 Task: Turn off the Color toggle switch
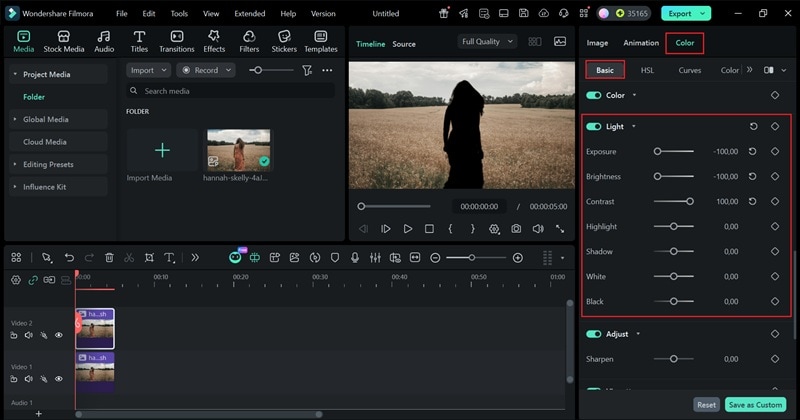point(594,96)
